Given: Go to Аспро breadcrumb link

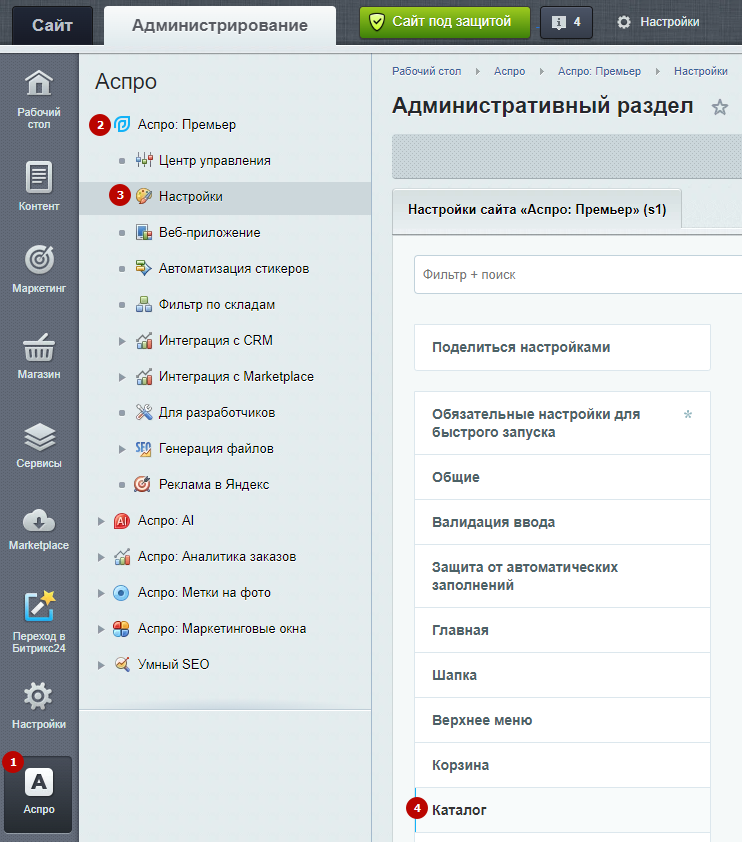Looking at the screenshot, I should pyautogui.click(x=510, y=71).
